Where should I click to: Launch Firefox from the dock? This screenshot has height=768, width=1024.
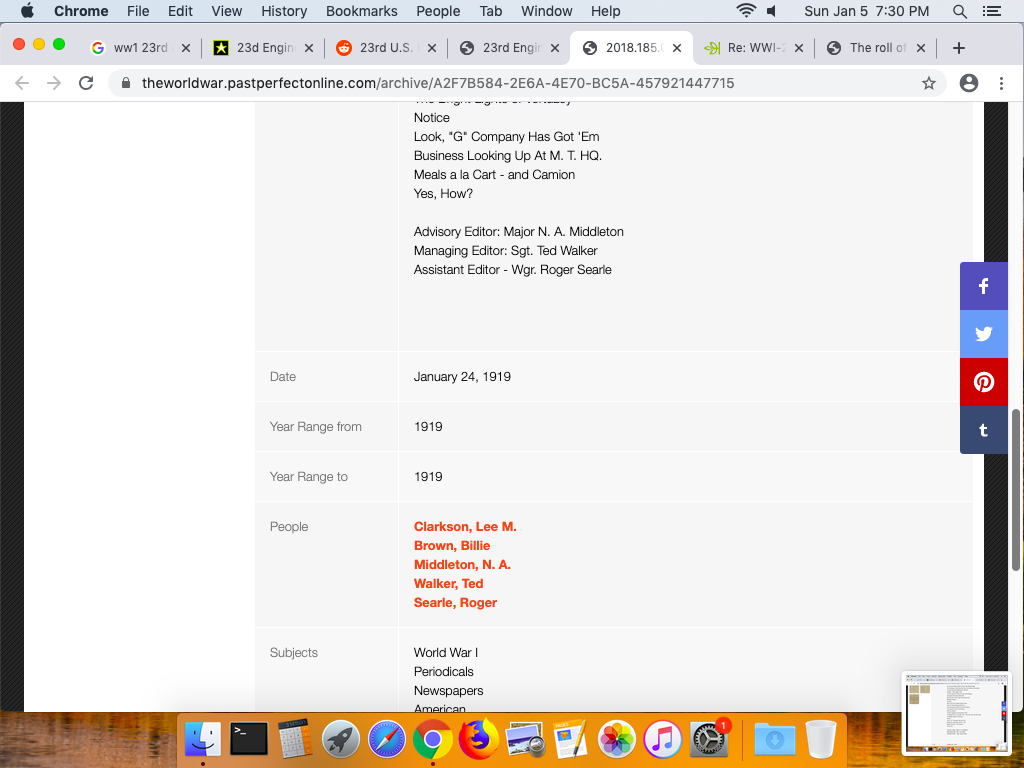point(479,739)
